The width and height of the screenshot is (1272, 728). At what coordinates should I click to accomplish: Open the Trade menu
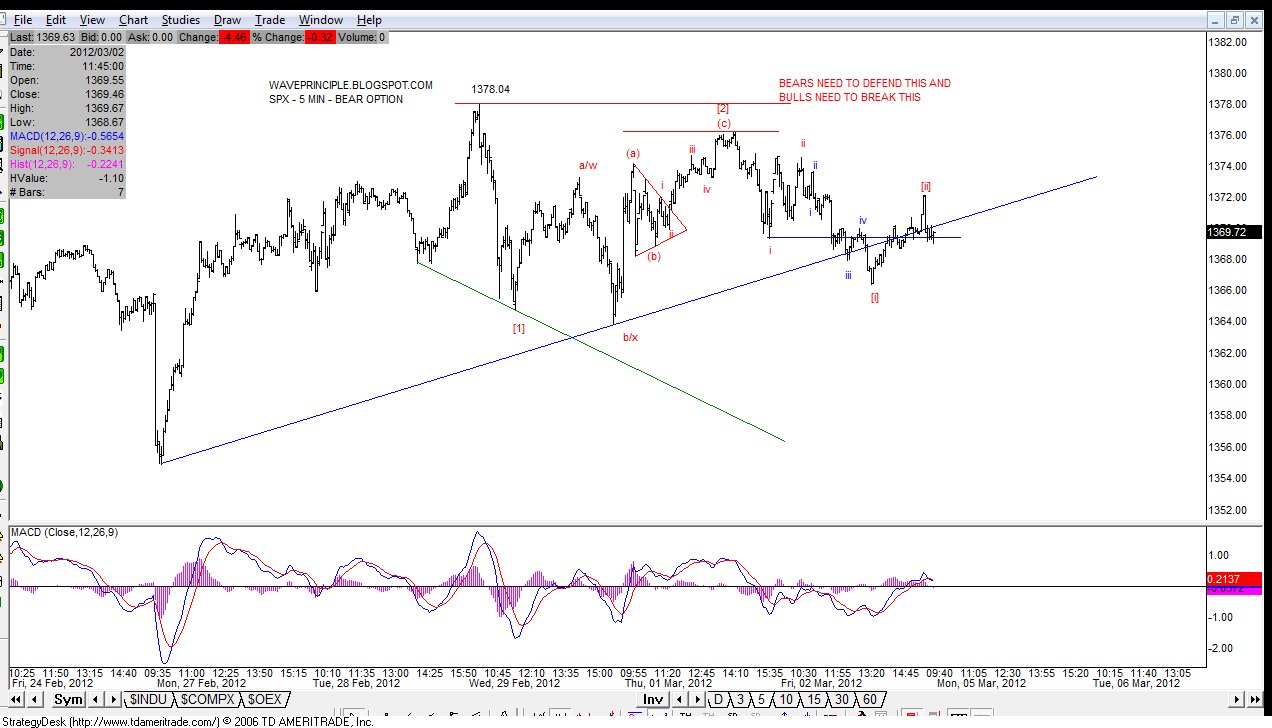269,20
